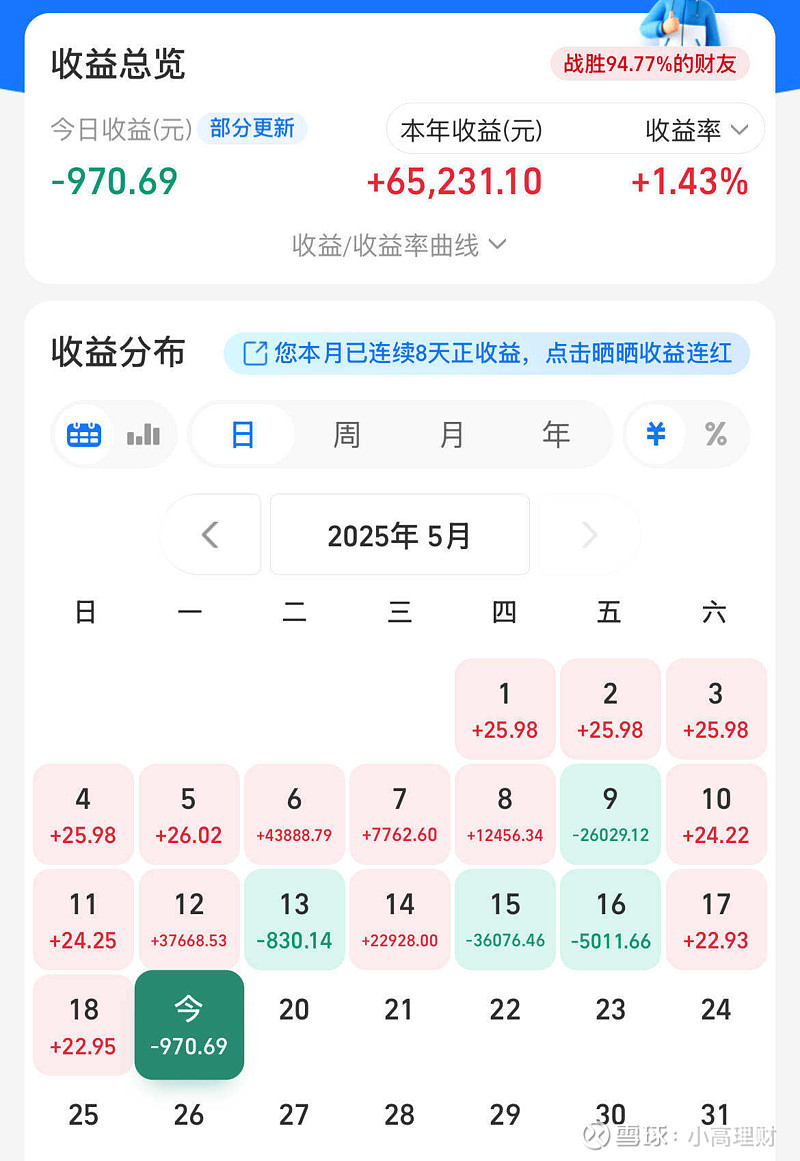Viewport: 800px width, 1161px height.
Task: Open the 连续8天正收益 share banner
Action: 487,353
